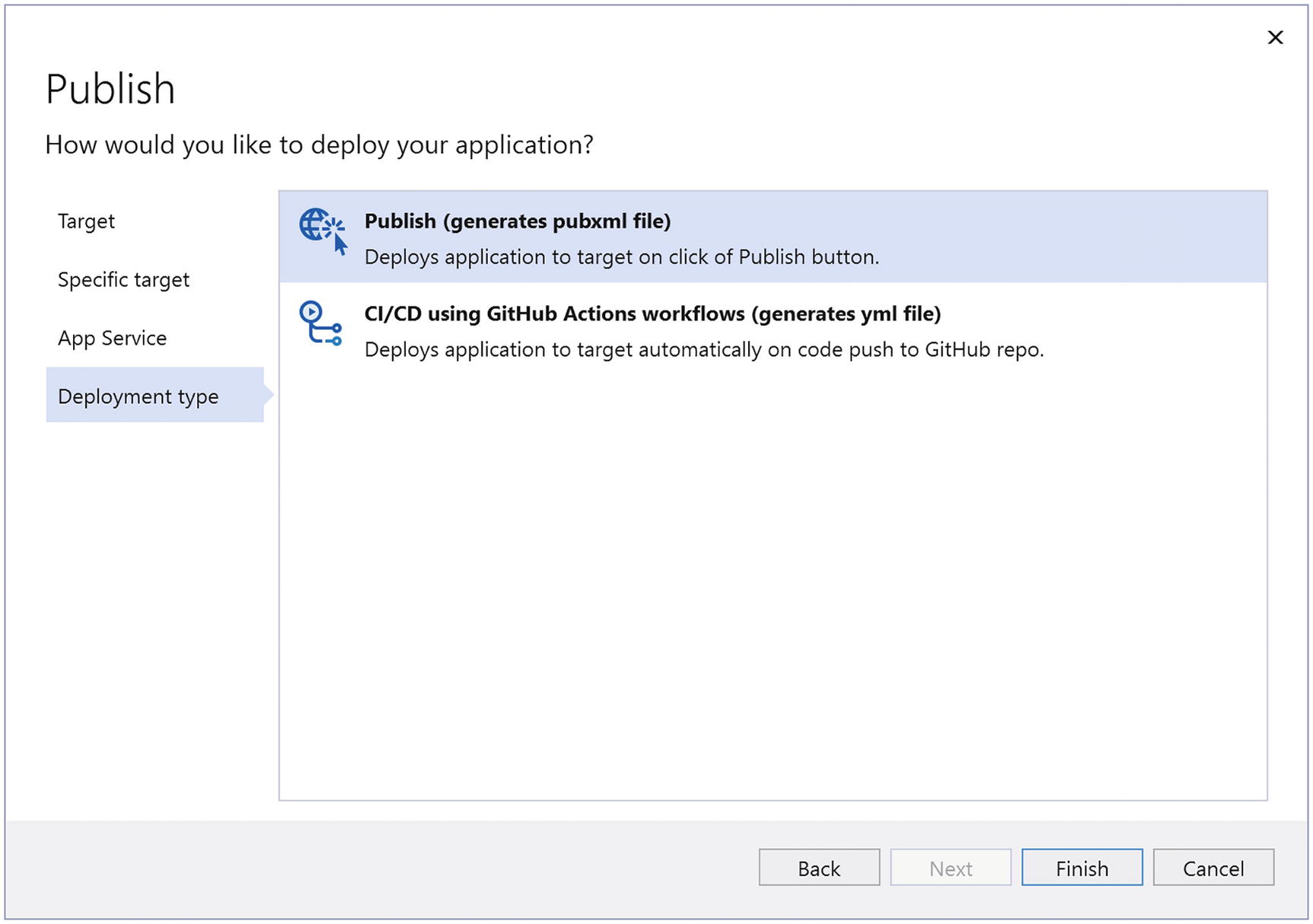Click the 'automatically on code push' description
The height and width of the screenshot is (924, 1313).
(x=703, y=350)
